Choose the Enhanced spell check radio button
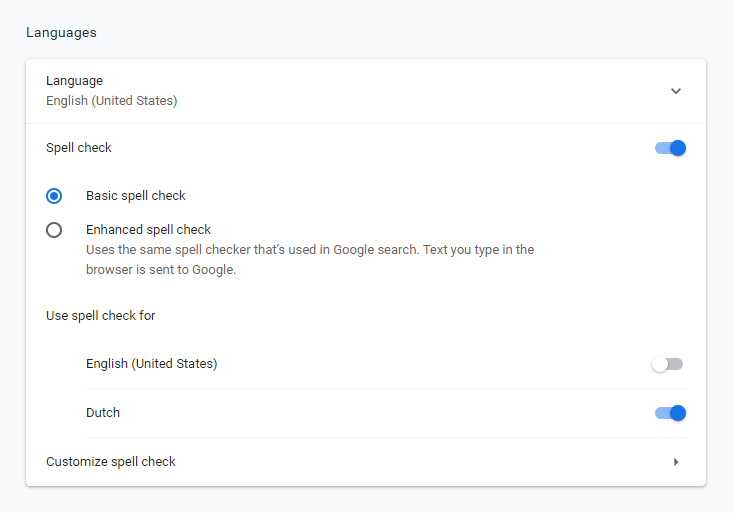This screenshot has width=734, height=513. click(x=54, y=230)
